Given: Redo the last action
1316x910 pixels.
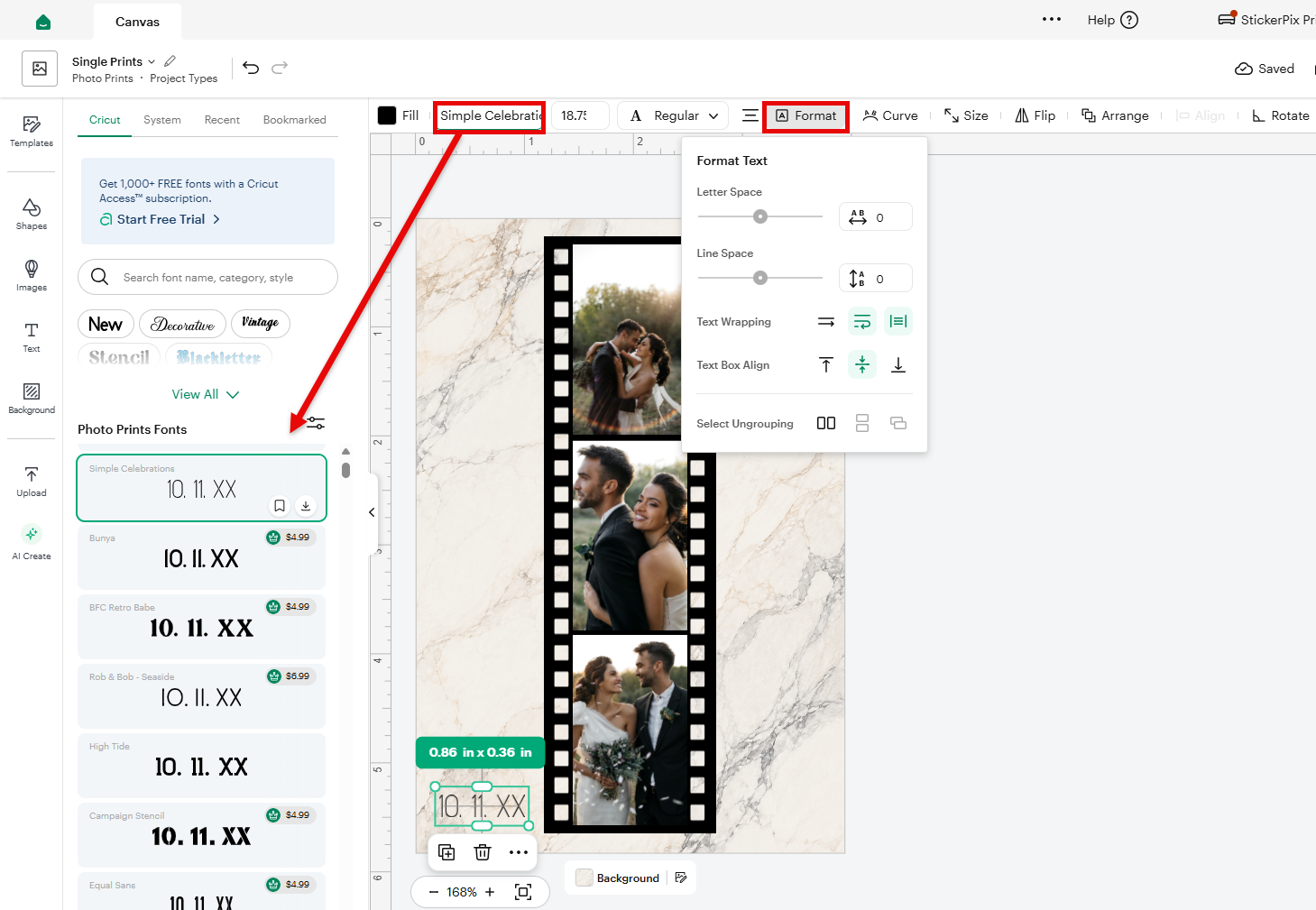Looking at the screenshot, I should [280, 68].
